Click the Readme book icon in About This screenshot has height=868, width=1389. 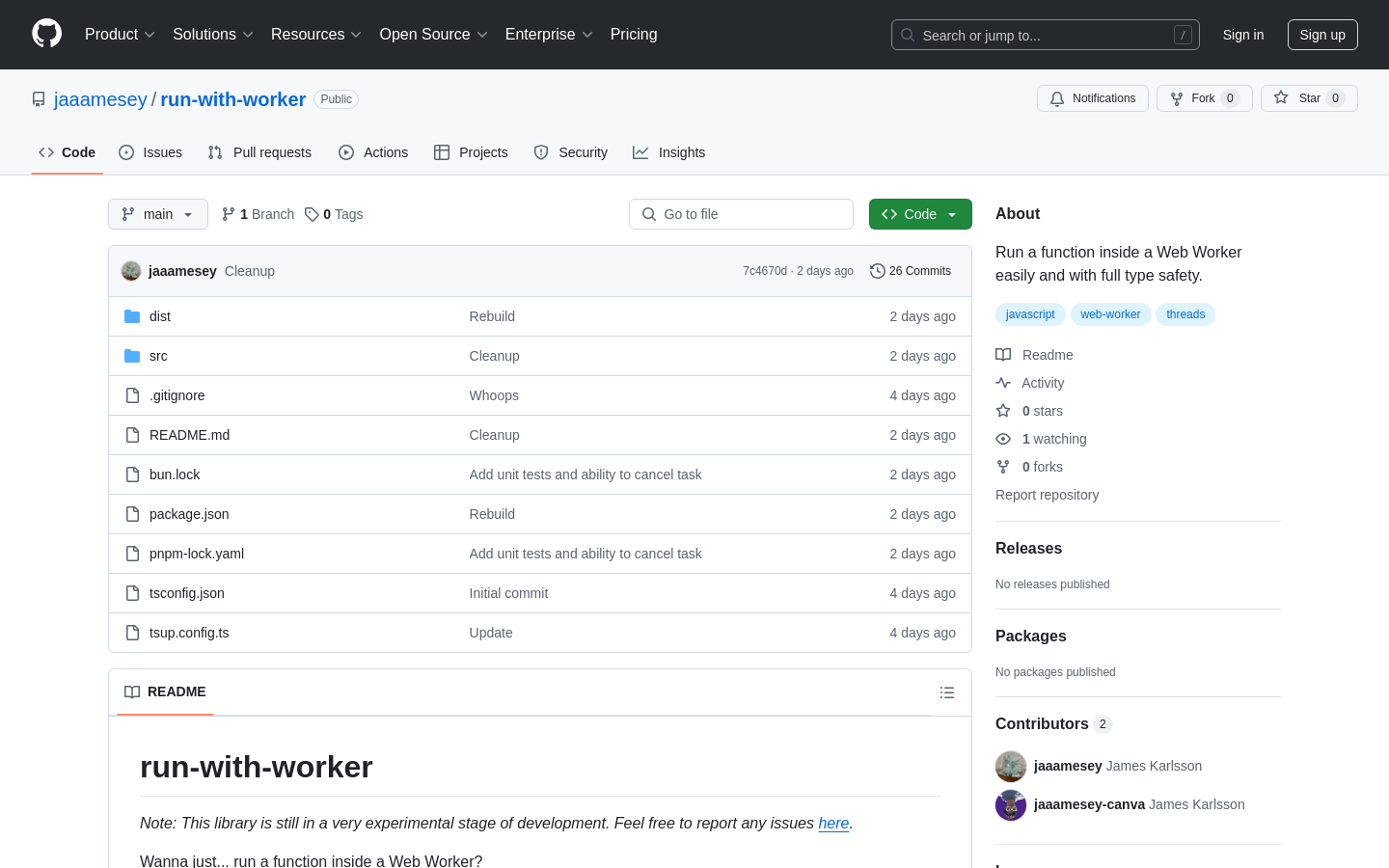1003,355
